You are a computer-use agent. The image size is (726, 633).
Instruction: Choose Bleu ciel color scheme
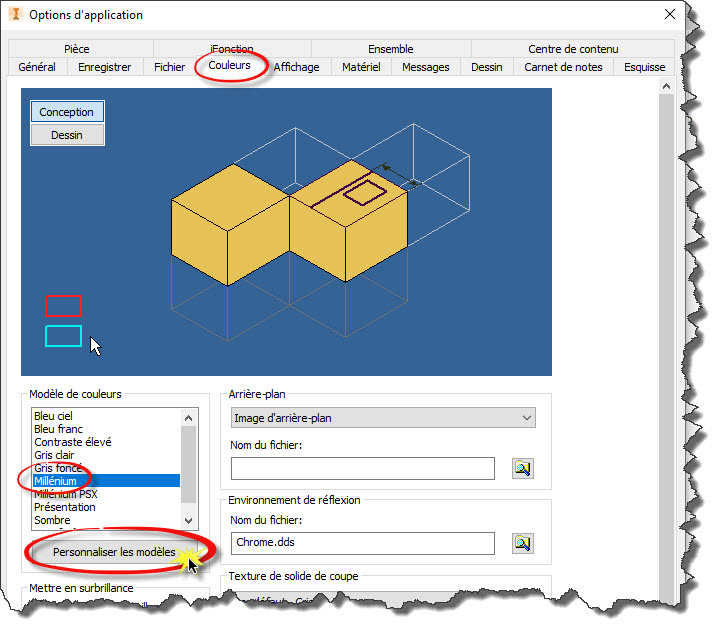coord(54,416)
